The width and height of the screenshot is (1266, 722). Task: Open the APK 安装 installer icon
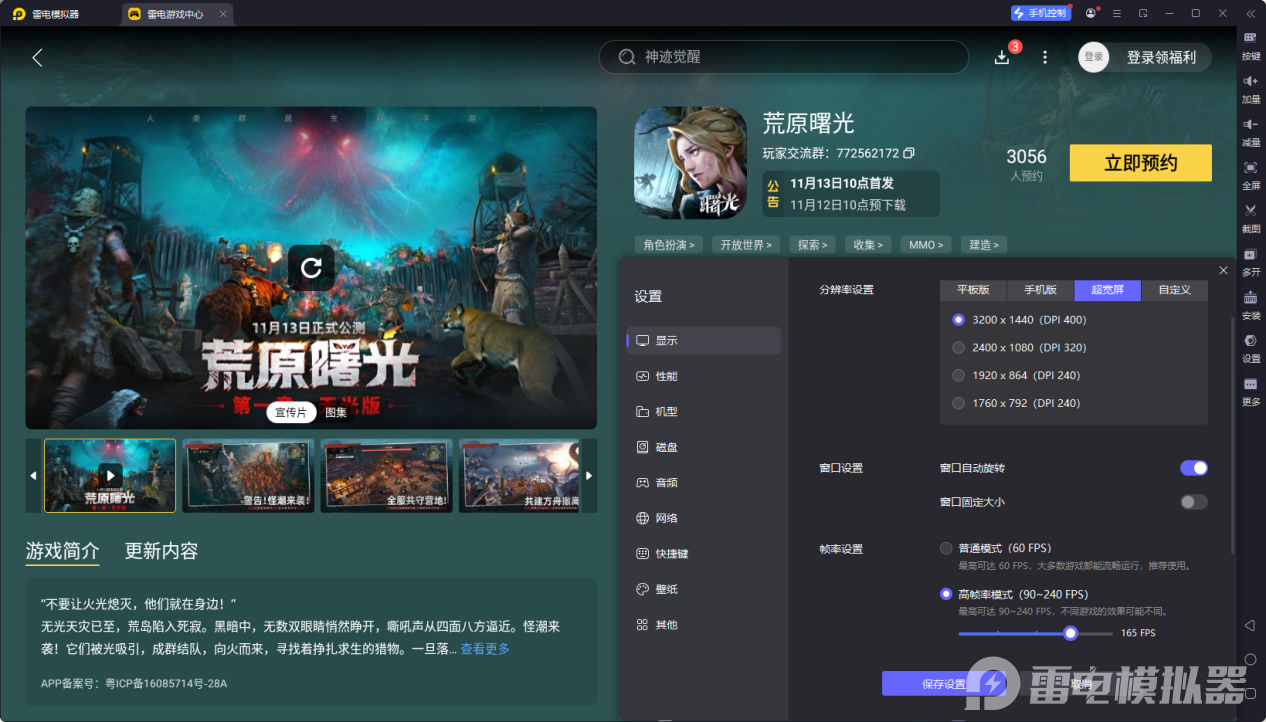tap(1250, 302)
